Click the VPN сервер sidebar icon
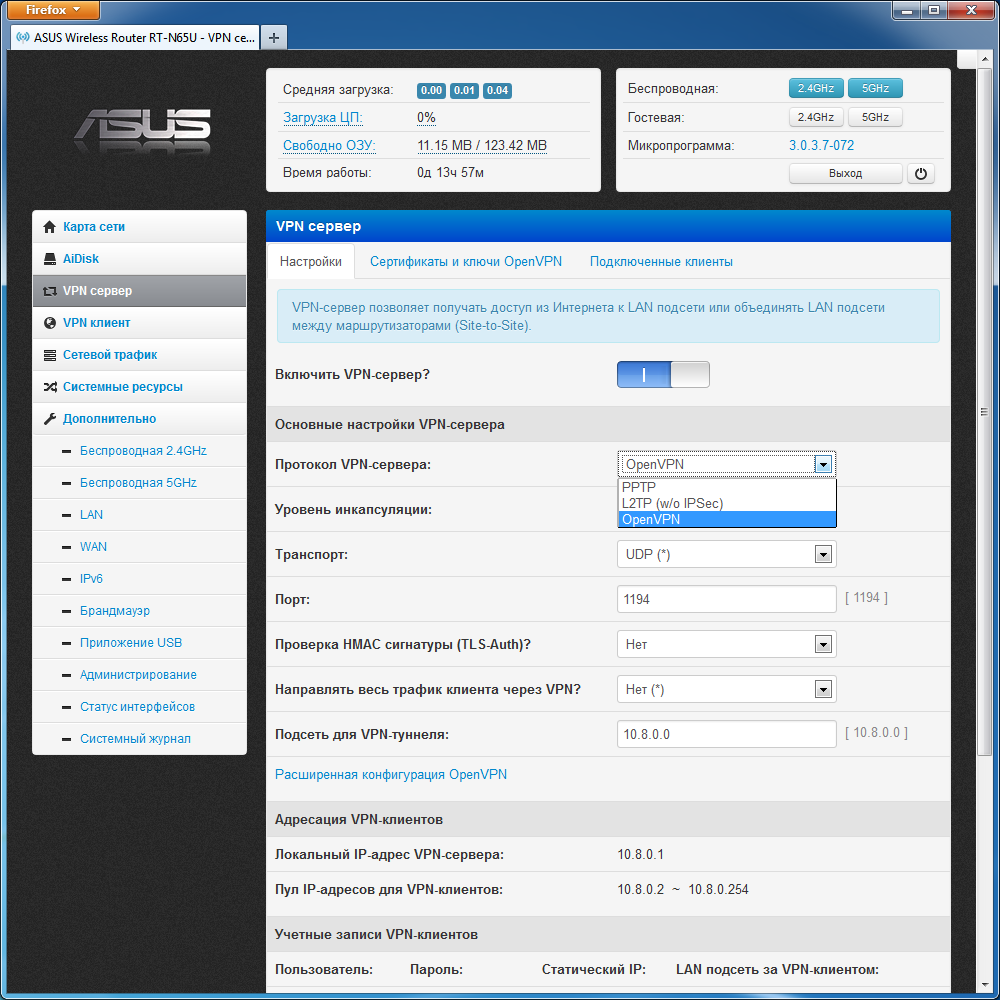 (x=49, y=291)
